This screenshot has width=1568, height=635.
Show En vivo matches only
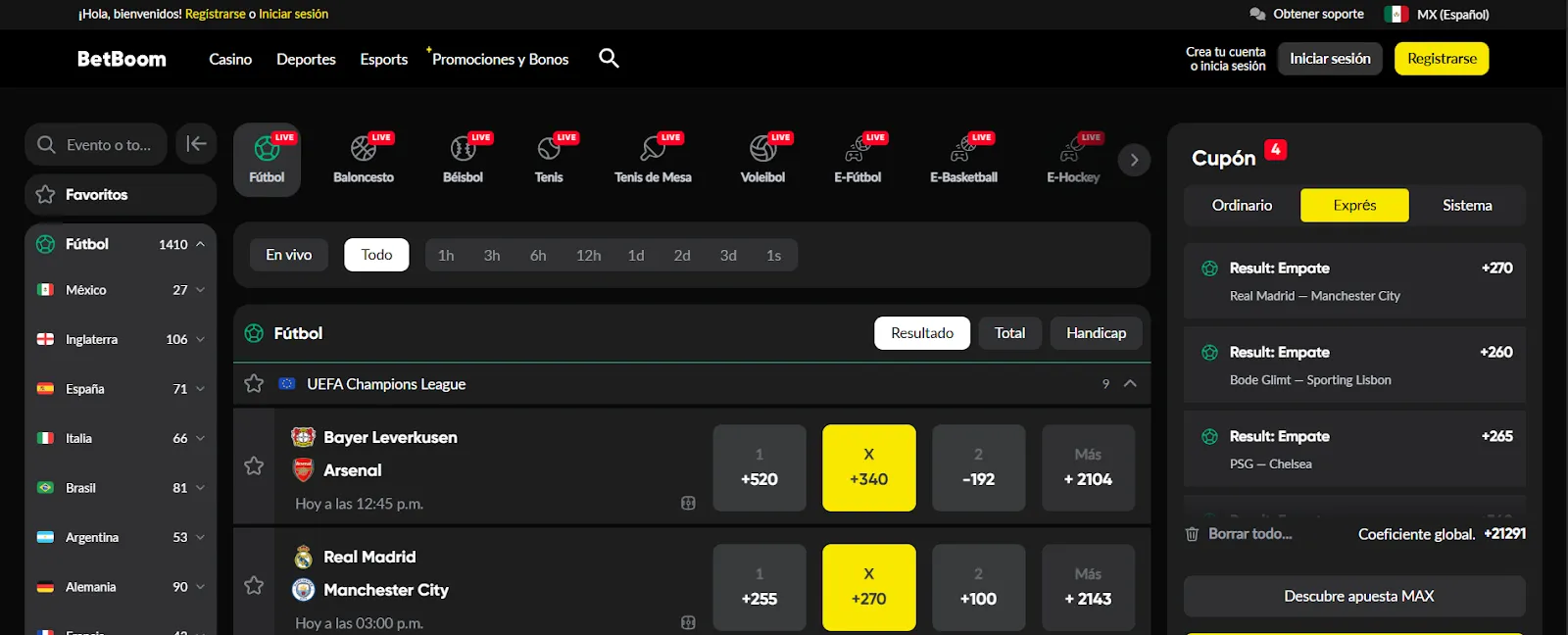289,255
